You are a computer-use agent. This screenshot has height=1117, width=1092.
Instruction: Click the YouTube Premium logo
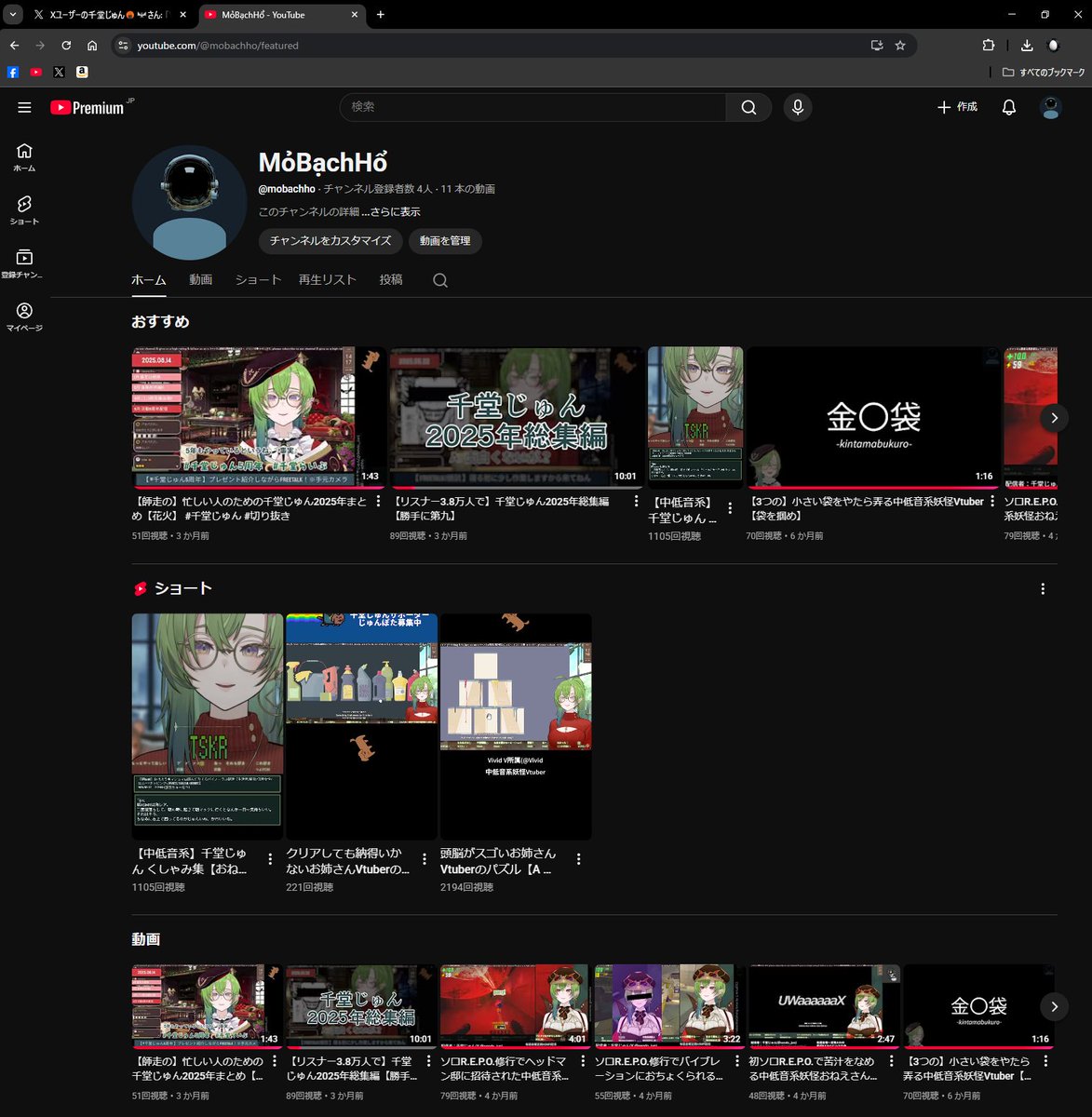[x=92, y=108]
